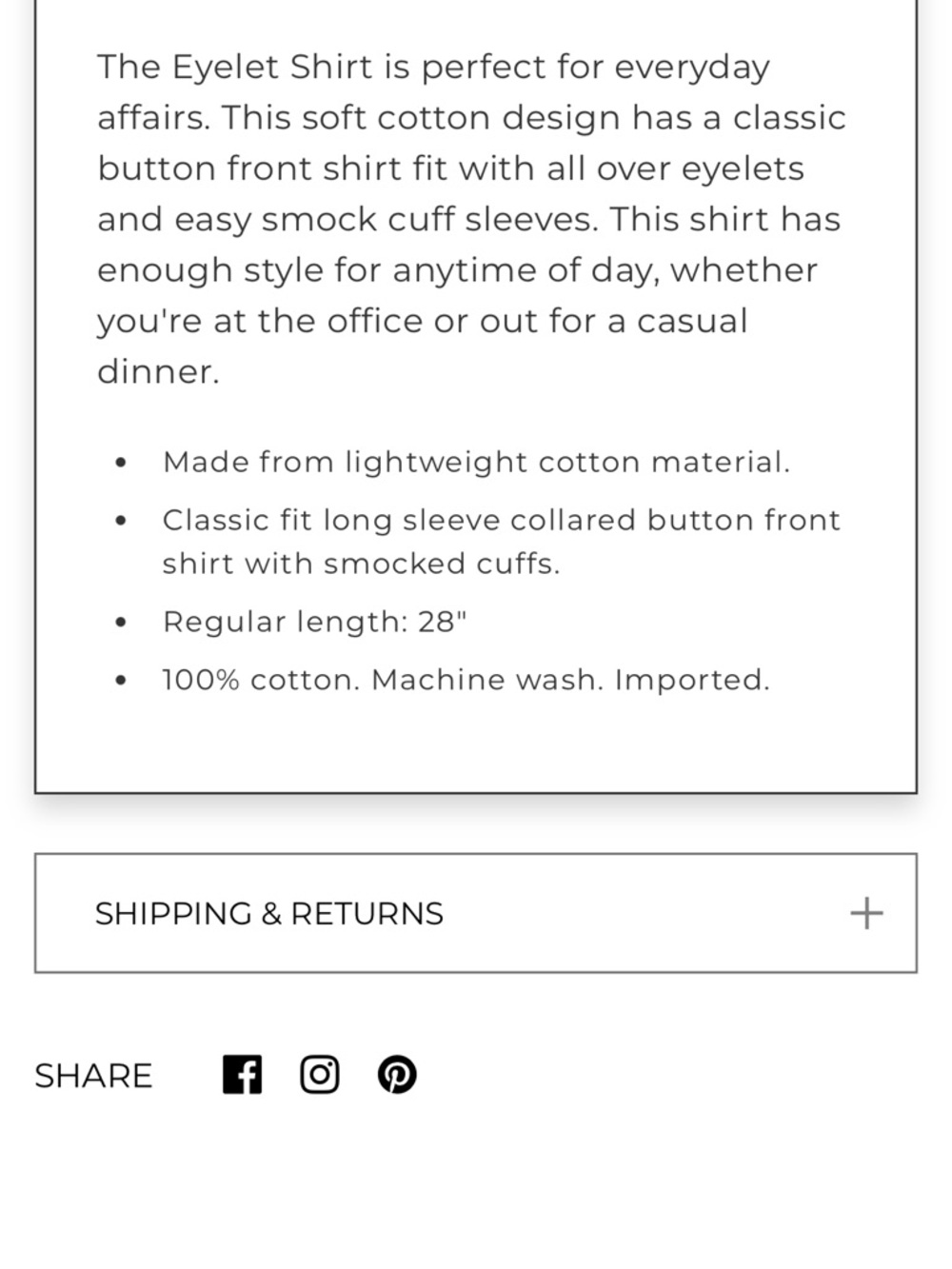Open the SHIPPING & RETURNS section title
This screenshot has height=1269, width=952.
coord(269,913)
